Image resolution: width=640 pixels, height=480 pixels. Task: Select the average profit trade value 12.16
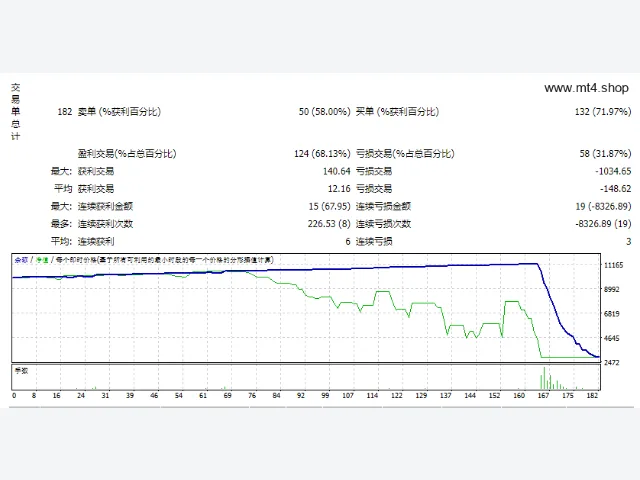[339, 189]
